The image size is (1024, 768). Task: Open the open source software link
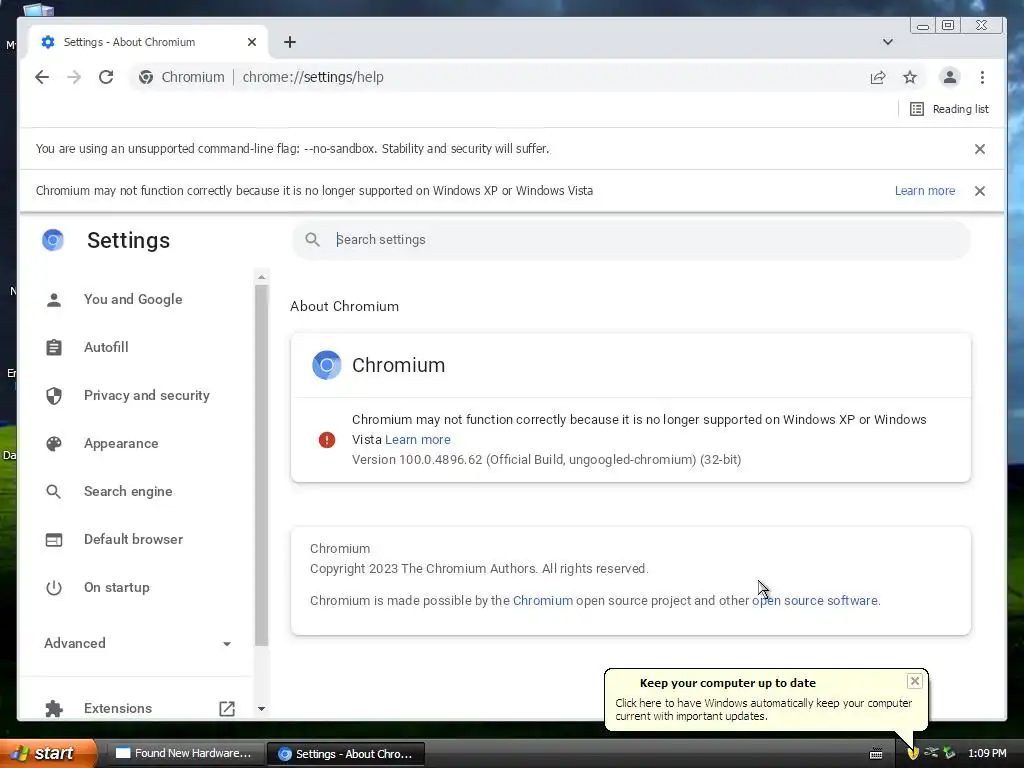coord(814,601)
